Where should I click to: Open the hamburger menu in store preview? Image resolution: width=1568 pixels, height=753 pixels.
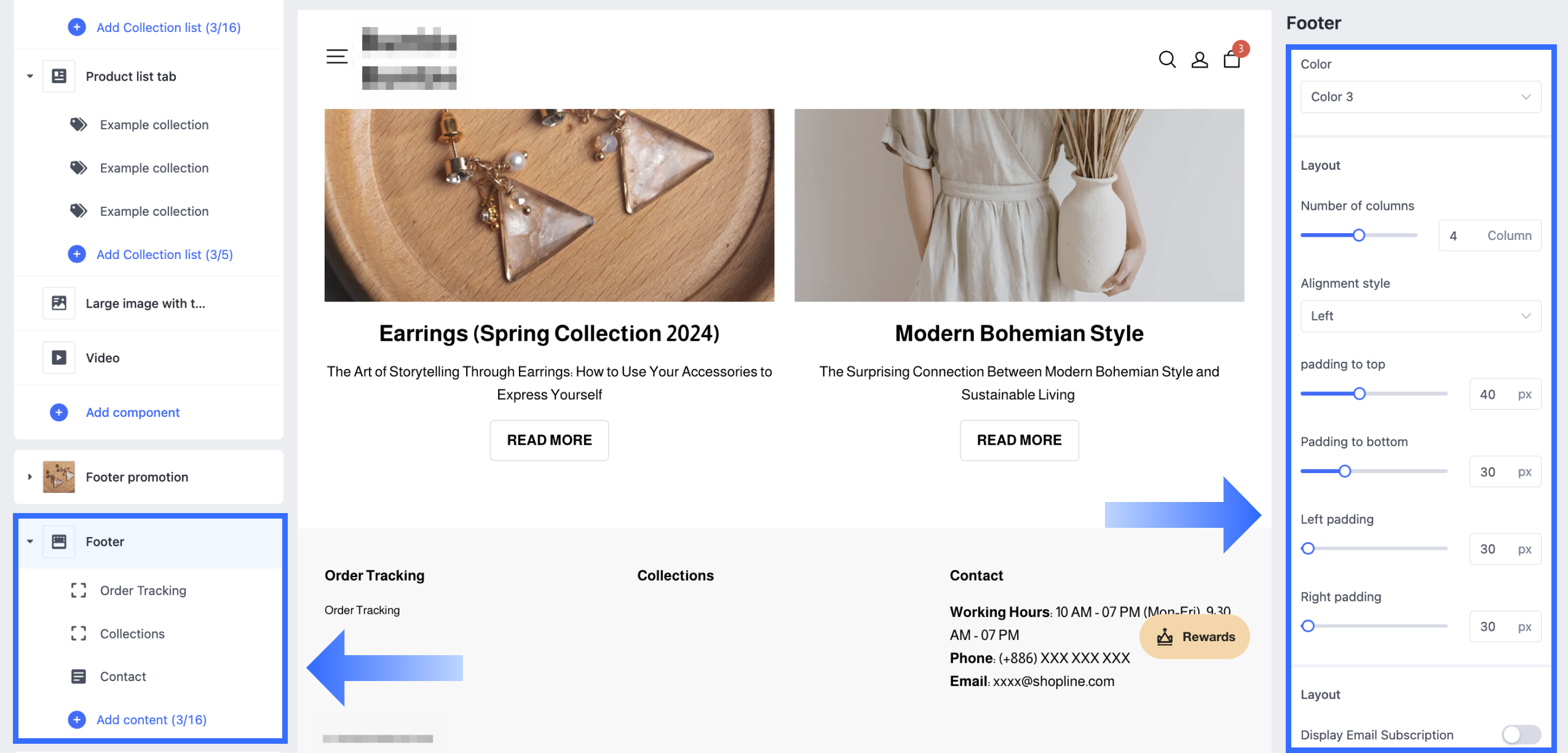336,57
